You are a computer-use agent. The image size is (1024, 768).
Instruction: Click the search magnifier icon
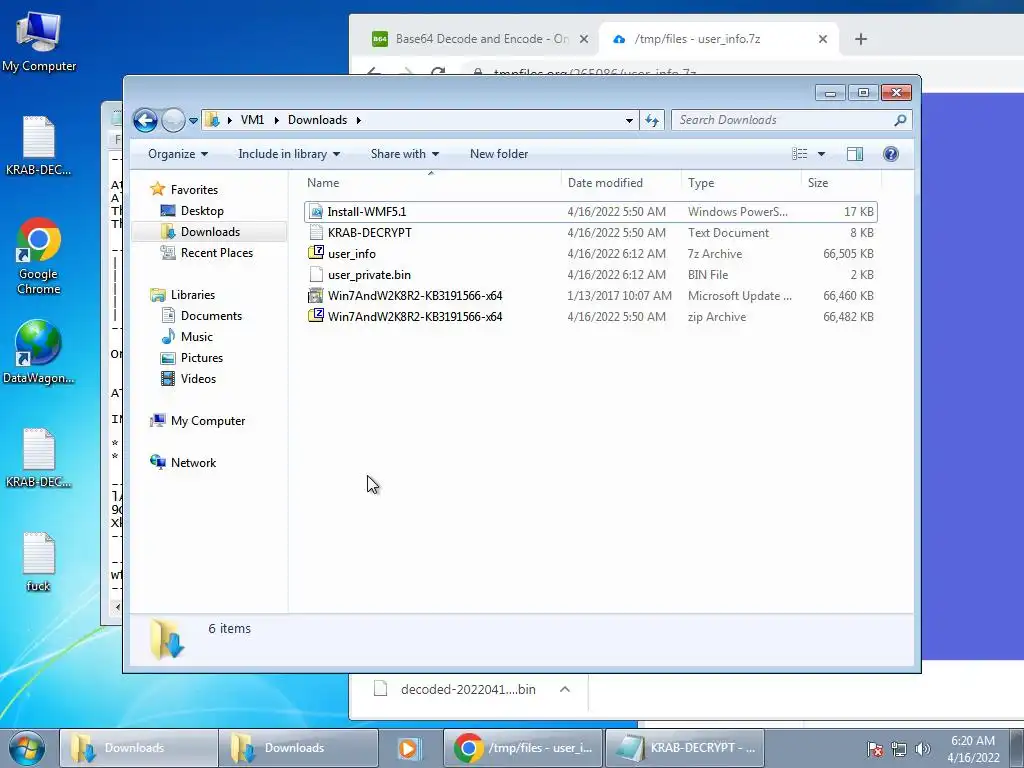(x=900, y=120)
